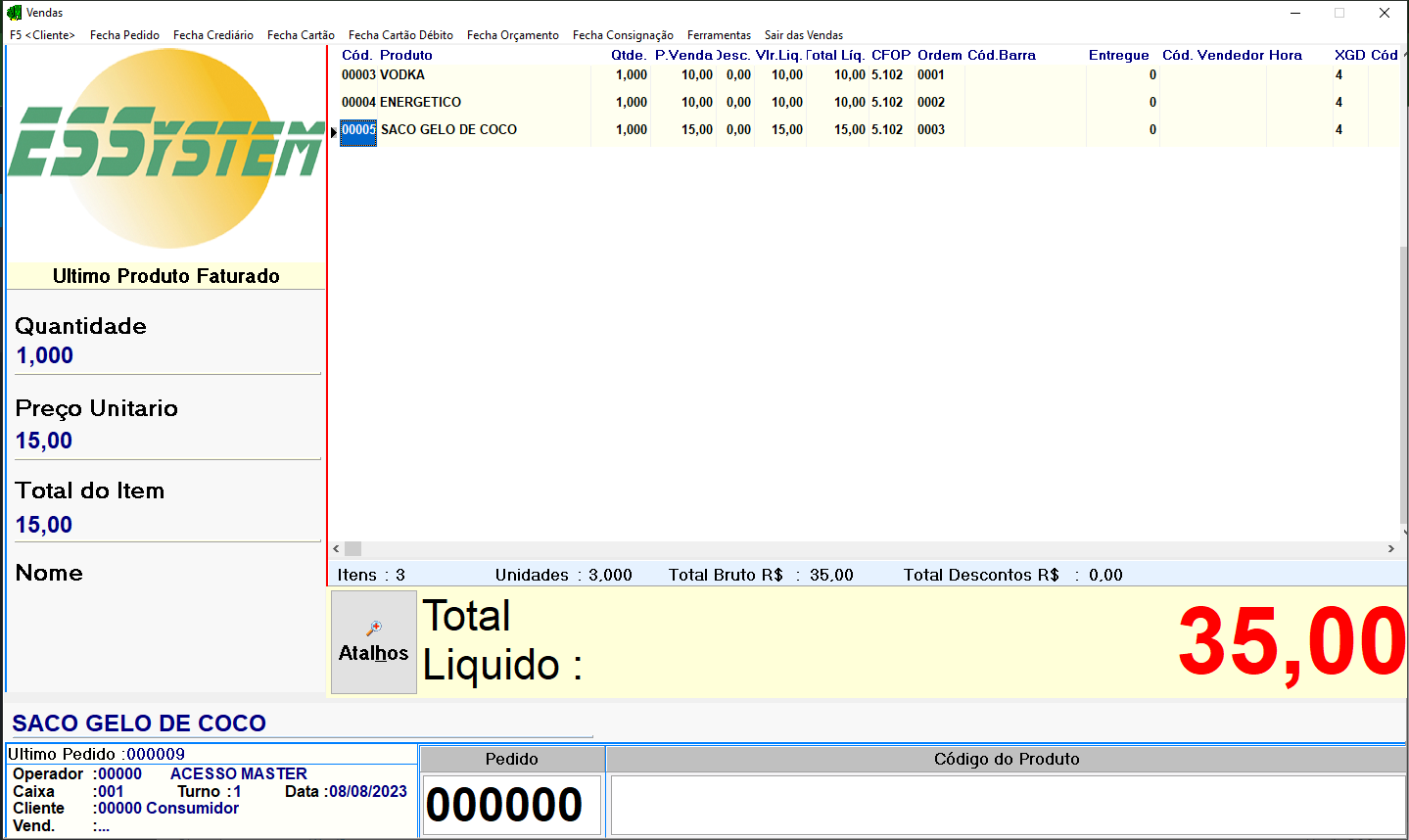The width and height of the screenshot is (1409, 840).
Task: Click the magnifier icon on the Atalhos button
Action: pos(374,628)
